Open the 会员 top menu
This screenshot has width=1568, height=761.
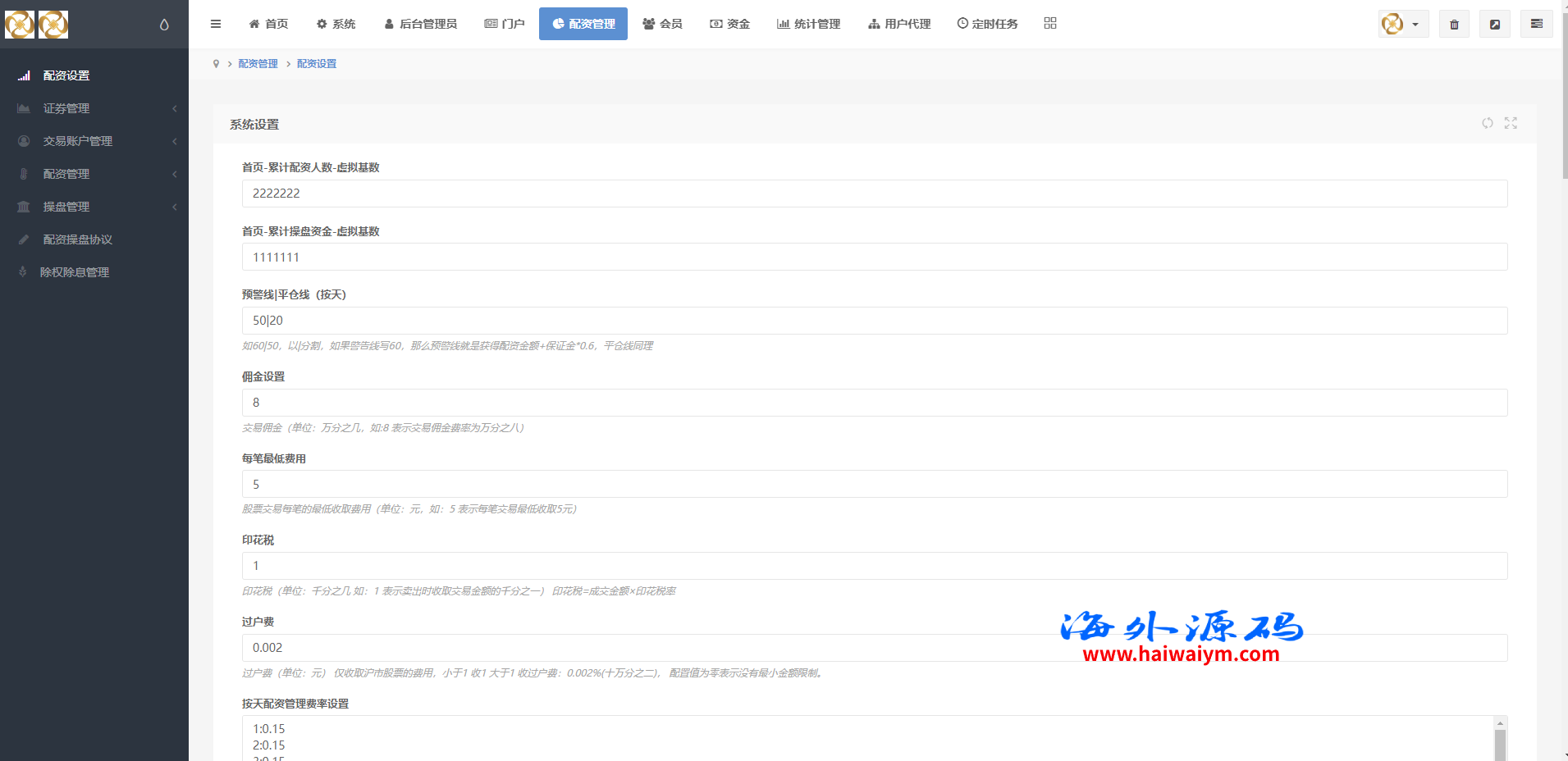click(x=662, y=24)
